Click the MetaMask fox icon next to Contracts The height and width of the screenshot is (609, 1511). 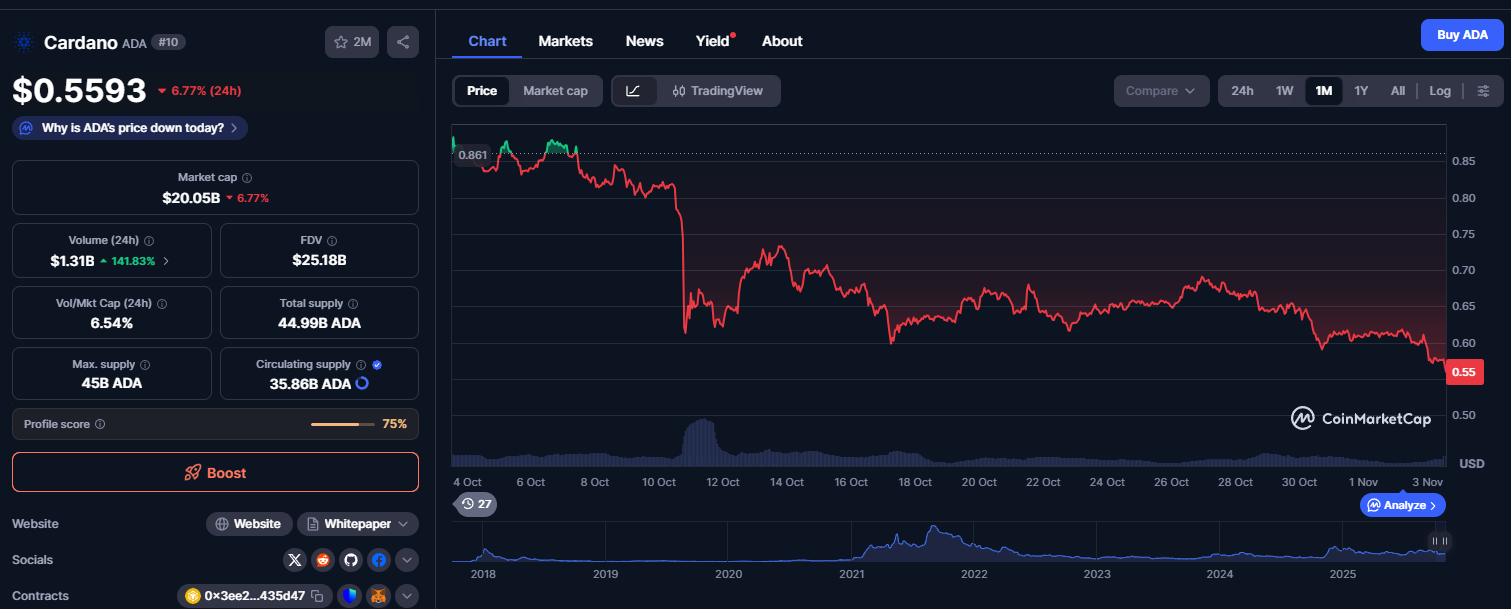(378, 595)
